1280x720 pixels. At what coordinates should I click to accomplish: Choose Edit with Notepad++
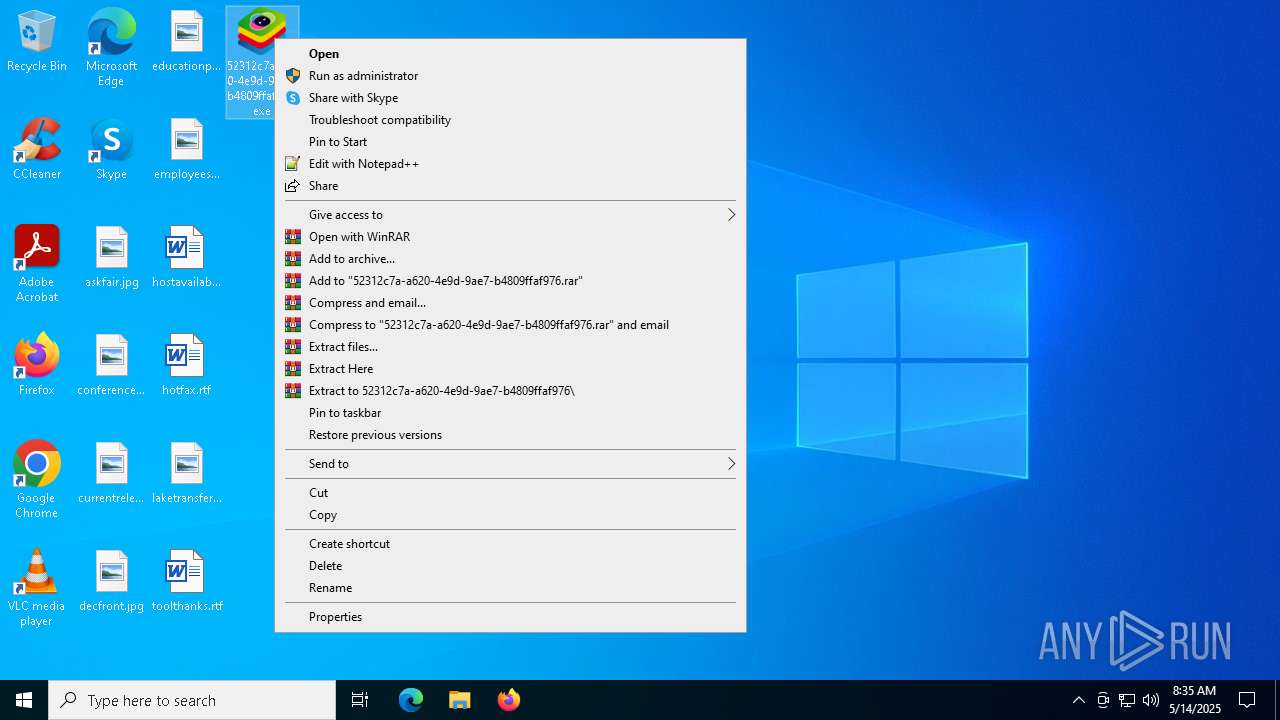[x=510, y=164]
